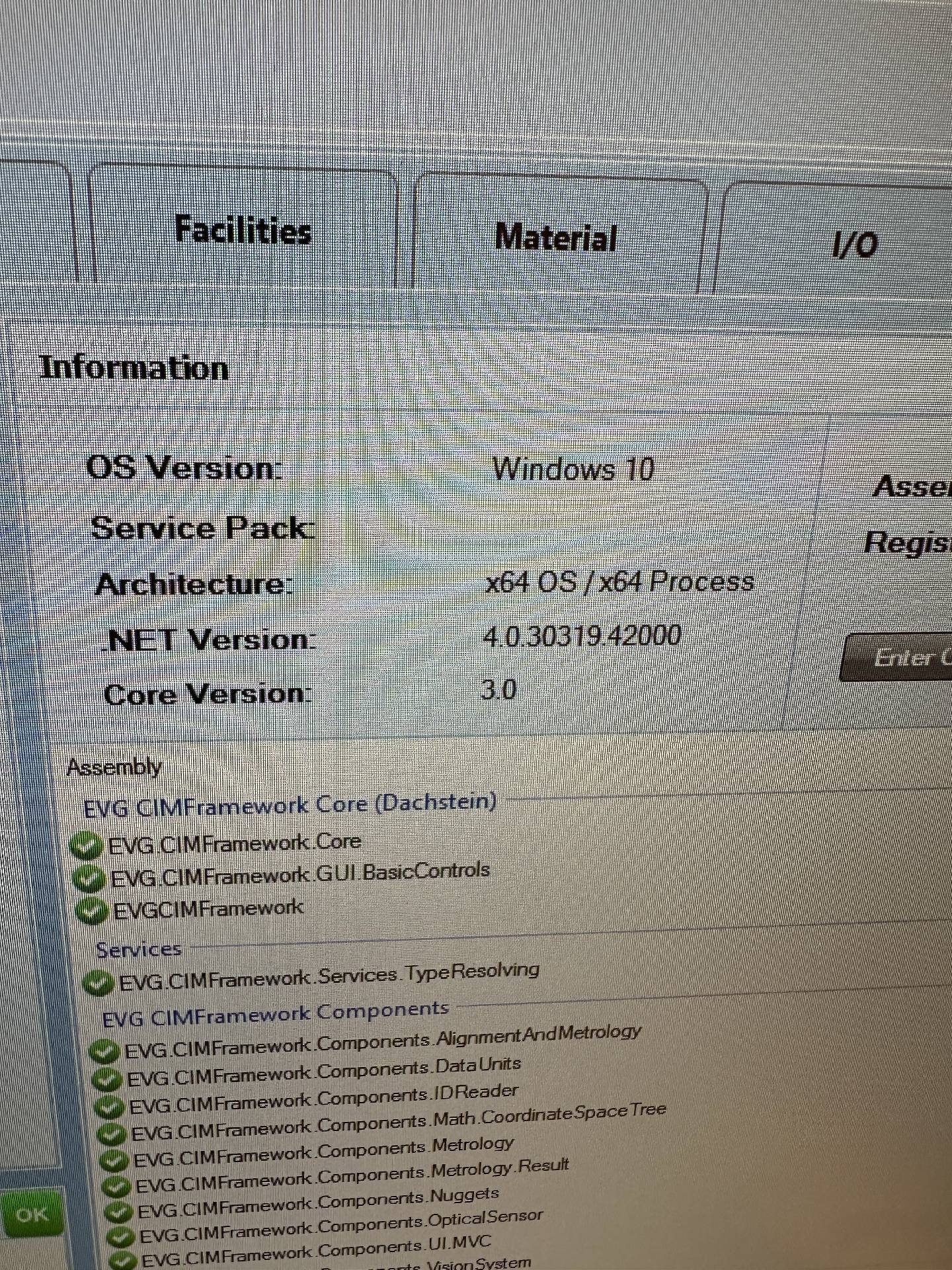This screenshot has height=1270, width=952.
Task: Click the '.NET Version:' label
Action: (210, 640)
